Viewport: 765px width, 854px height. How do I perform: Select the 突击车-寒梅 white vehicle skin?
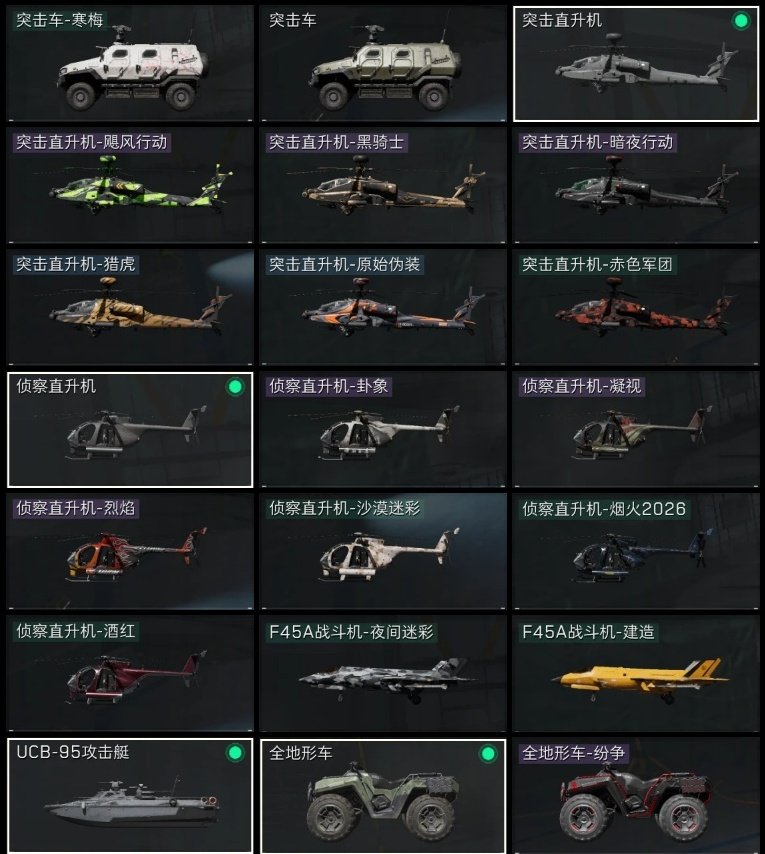130,64
